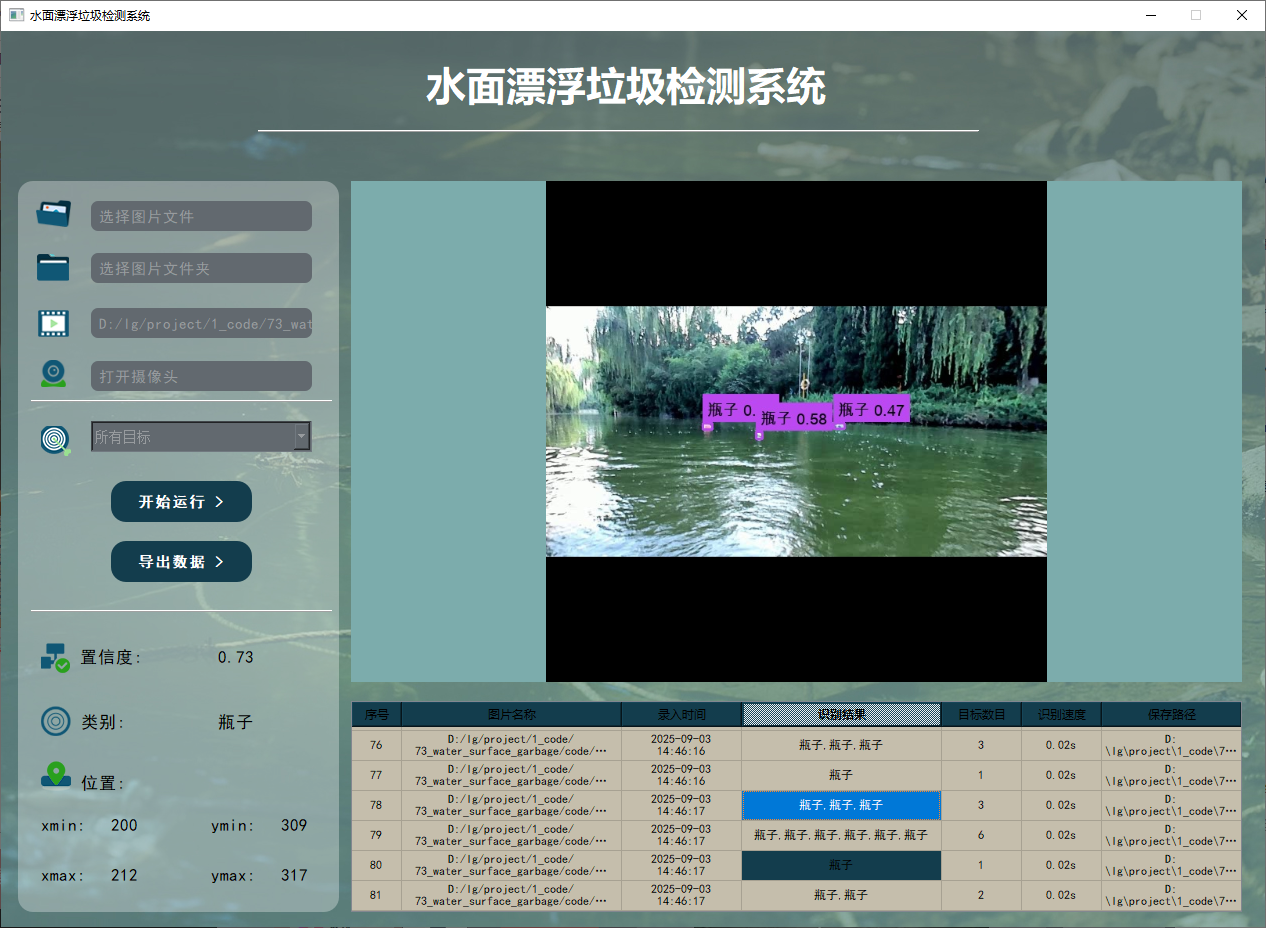Select row number 81 cell
The width and height of the screenshot is (1266, 928).
tap(376, 895)
